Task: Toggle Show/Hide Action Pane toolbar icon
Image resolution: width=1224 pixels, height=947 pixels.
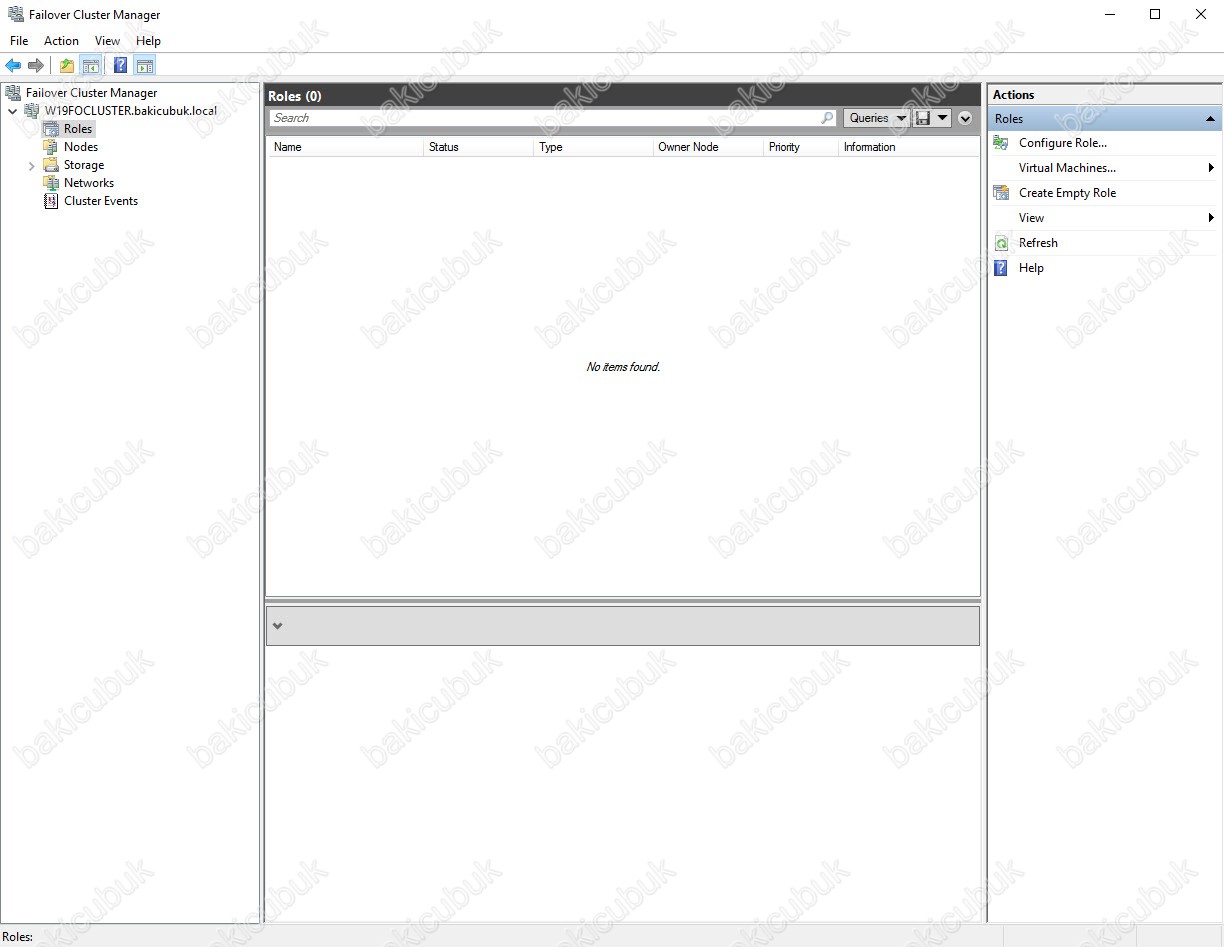Action: [x=145, y=66]
